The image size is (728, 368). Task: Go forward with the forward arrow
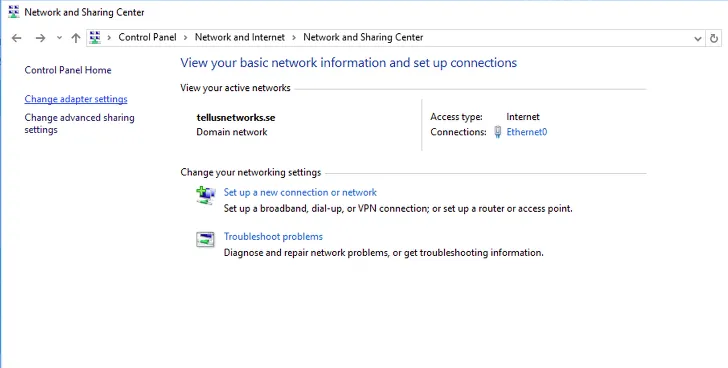click(x=40, y=38)
